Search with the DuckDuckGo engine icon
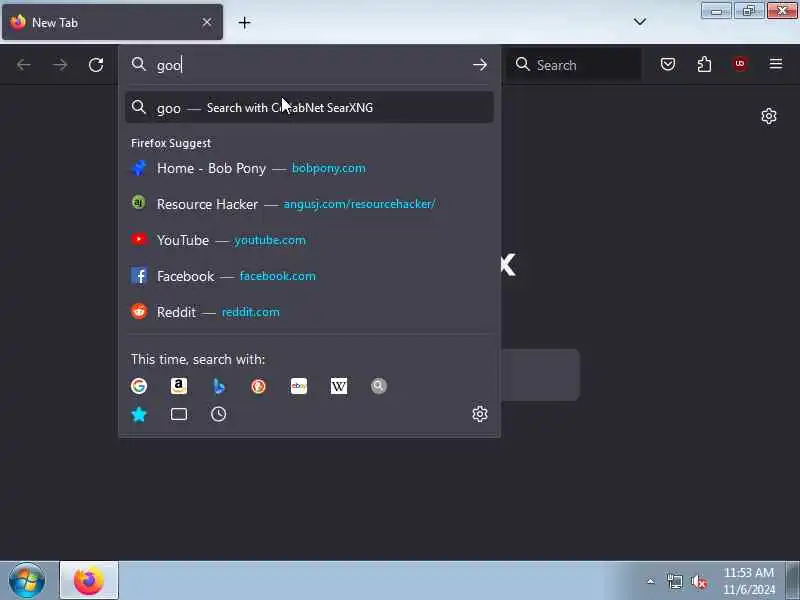The image size is (800, 600). click(259, 386)
